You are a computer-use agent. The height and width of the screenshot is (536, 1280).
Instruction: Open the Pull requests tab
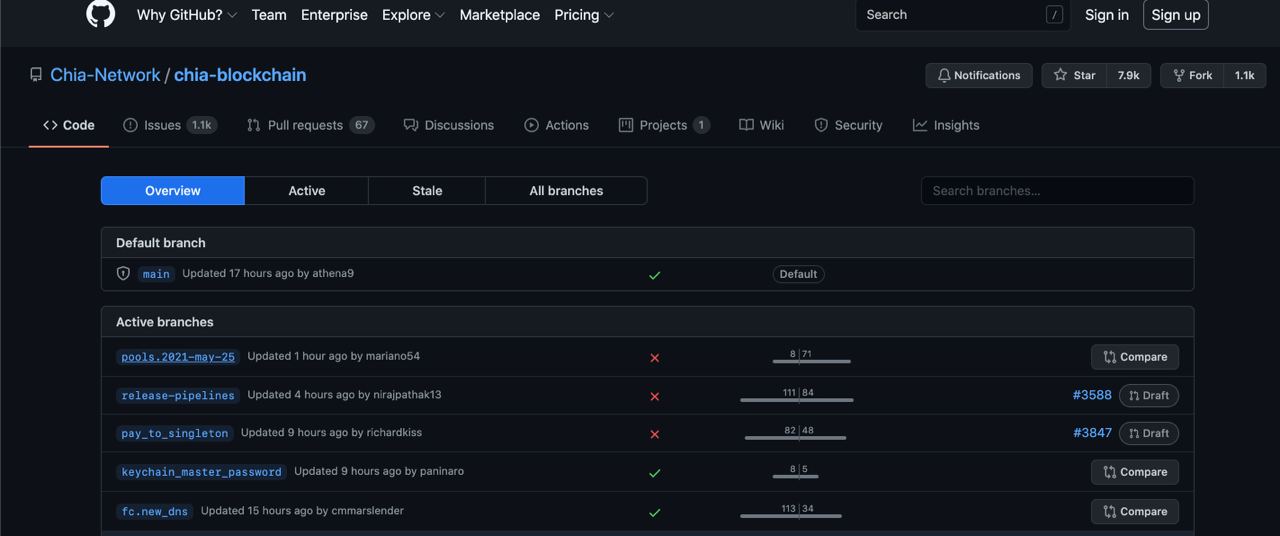coord(310,125)
